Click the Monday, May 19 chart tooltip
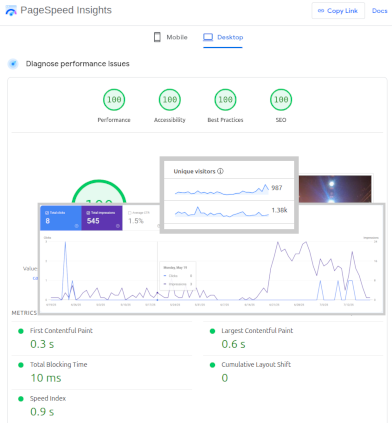The image size is (392, 423). pos(178,276)
